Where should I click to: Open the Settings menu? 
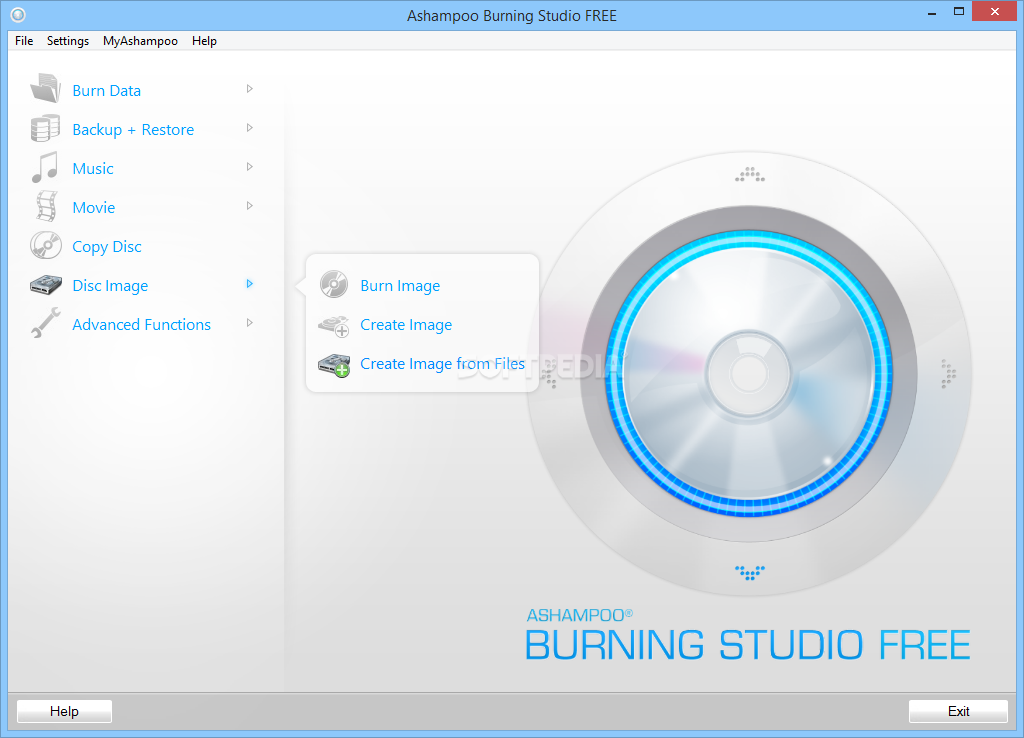pyautogui.click(x=68, y=40)
